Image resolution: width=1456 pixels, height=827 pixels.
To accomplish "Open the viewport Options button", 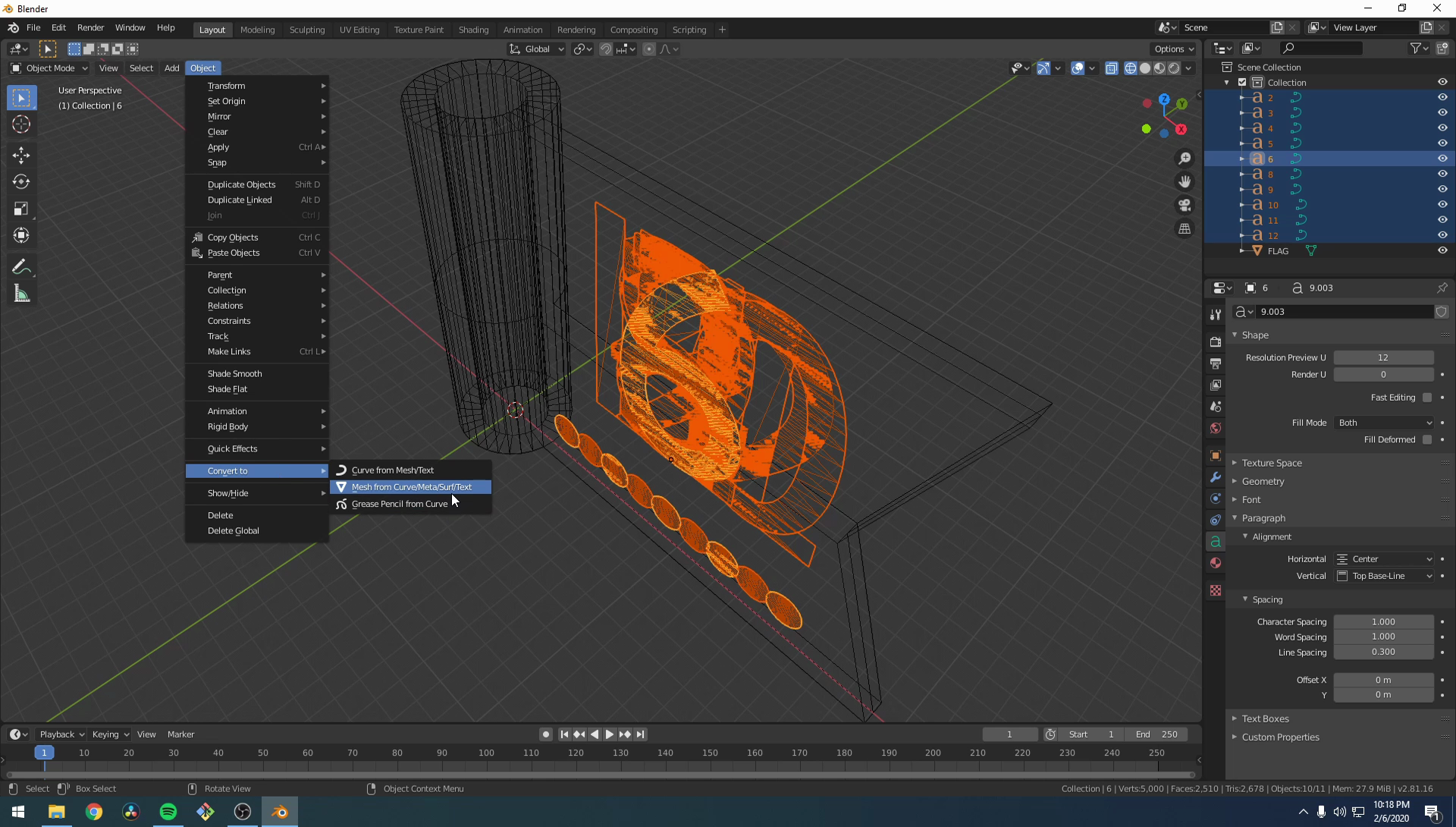I will pyautogui.click(x=1174, y=49).
